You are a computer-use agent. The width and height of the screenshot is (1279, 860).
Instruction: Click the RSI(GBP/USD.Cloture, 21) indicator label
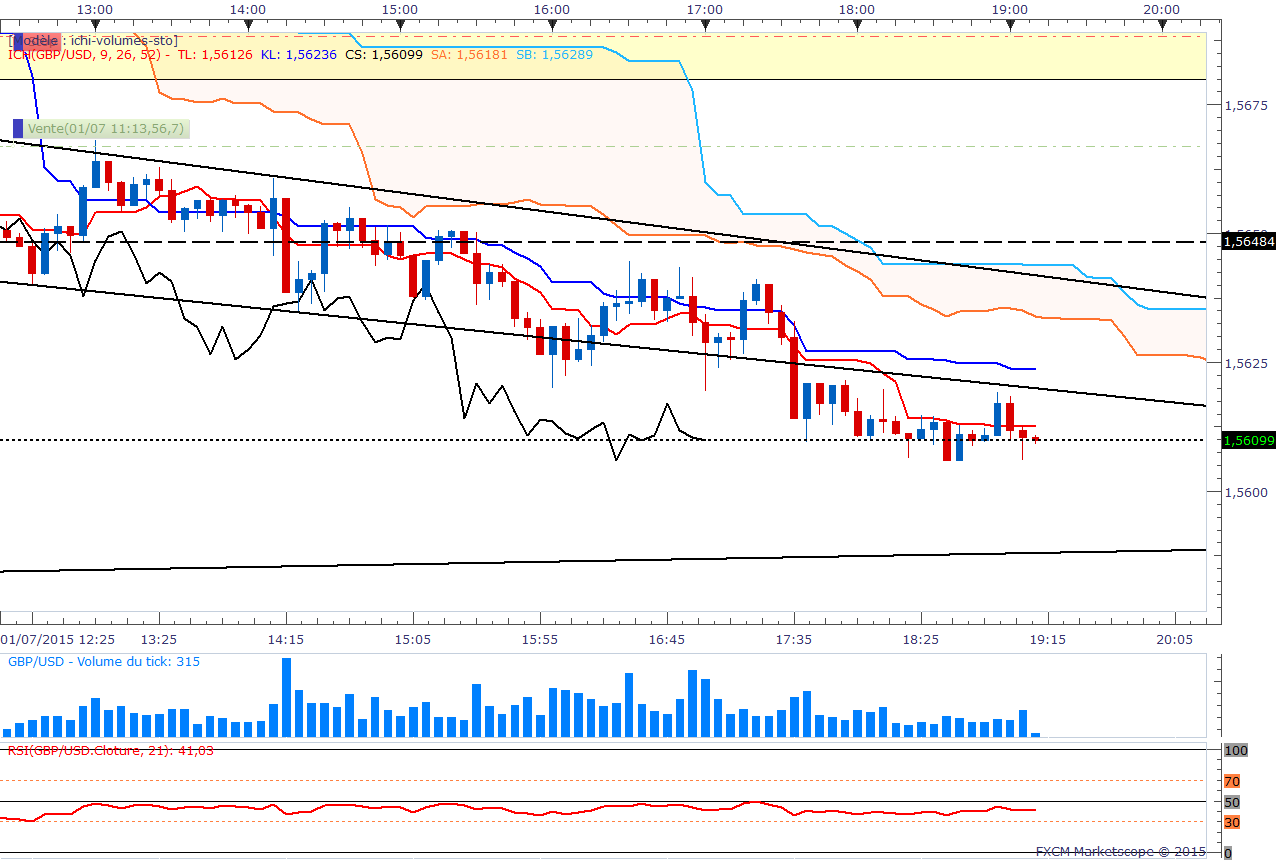(x=111, y=749)
